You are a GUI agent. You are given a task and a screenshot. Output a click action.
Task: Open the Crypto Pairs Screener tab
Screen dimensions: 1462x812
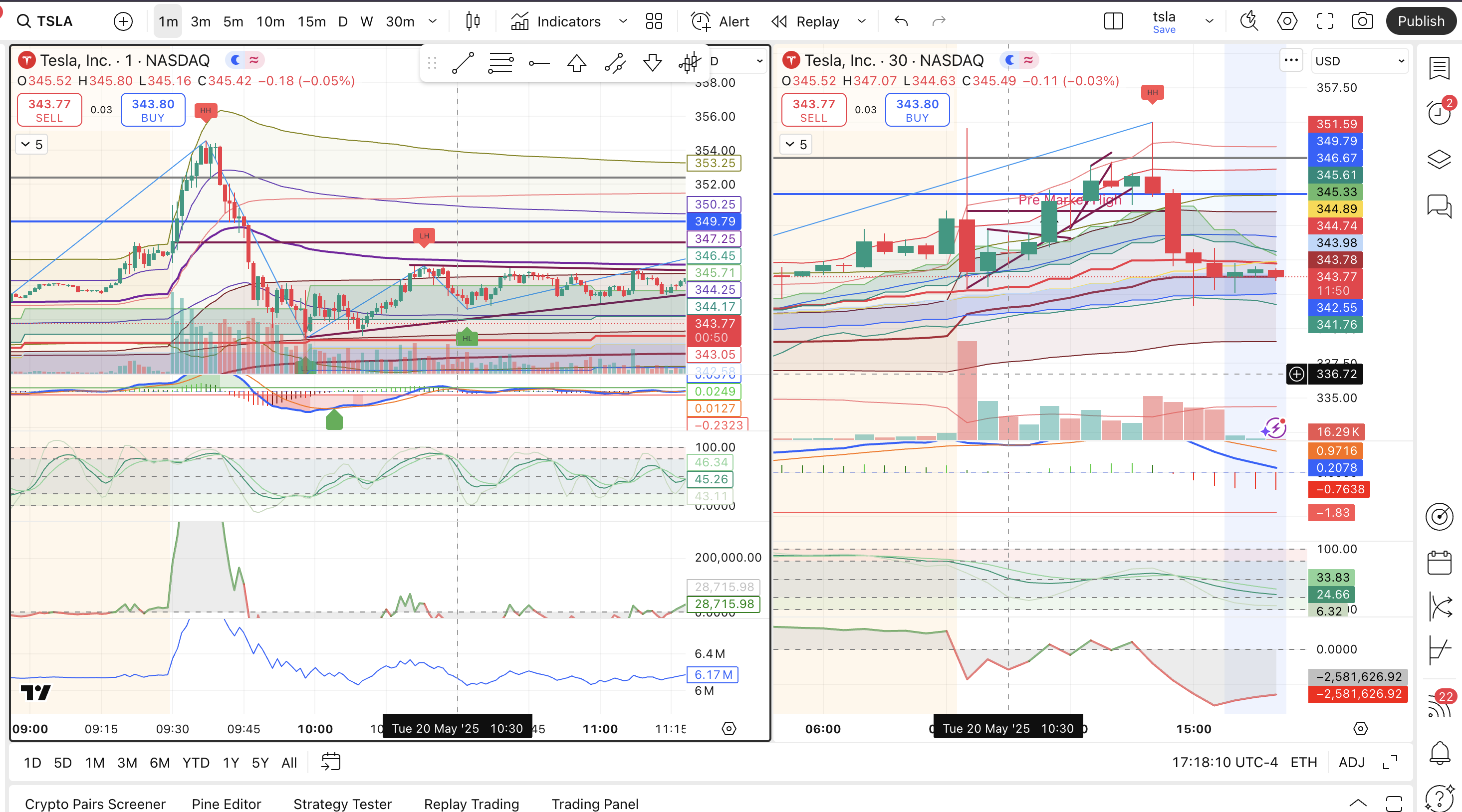[x=95, y=804]
